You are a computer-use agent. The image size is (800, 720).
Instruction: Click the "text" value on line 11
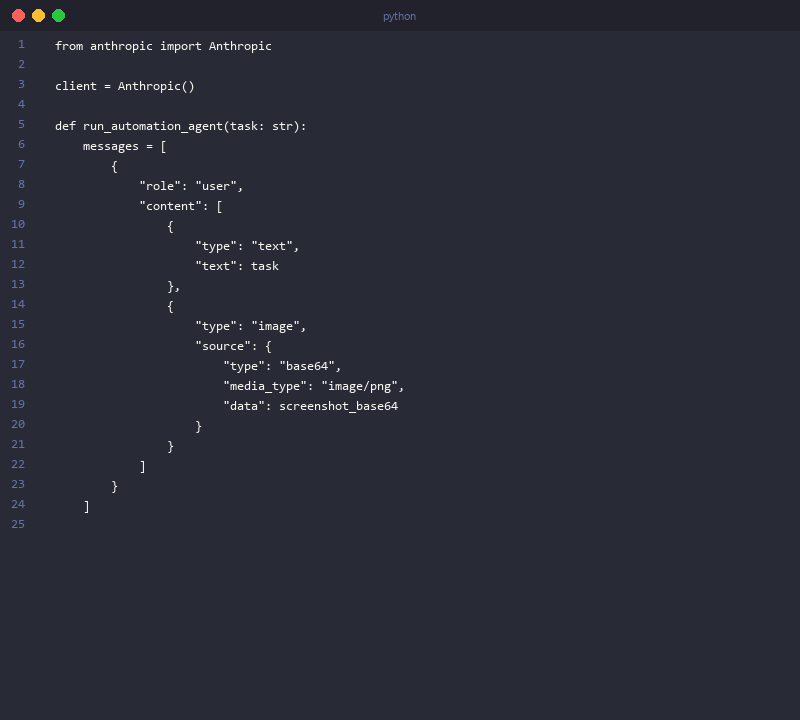click(x=272, y=246)
